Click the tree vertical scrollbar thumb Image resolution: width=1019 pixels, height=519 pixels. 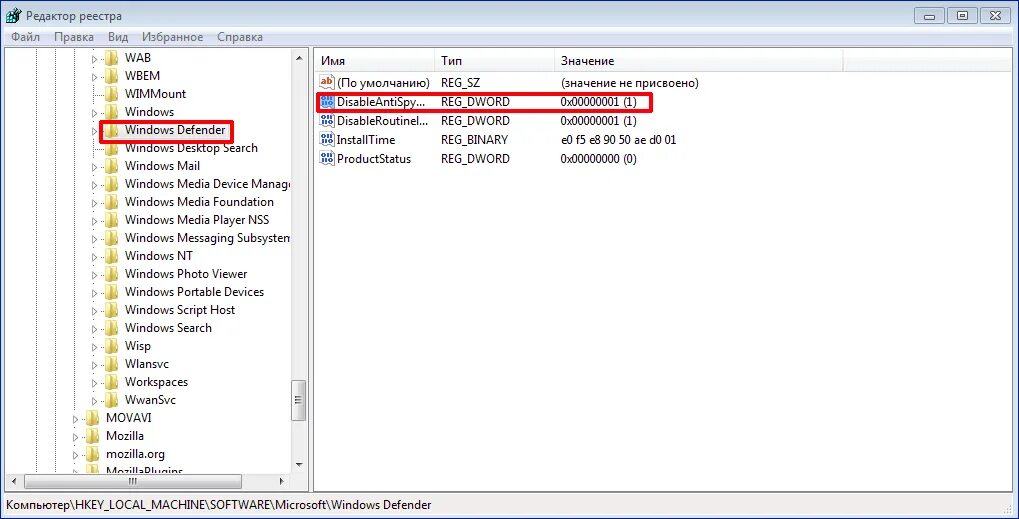[x=299, y=402]
